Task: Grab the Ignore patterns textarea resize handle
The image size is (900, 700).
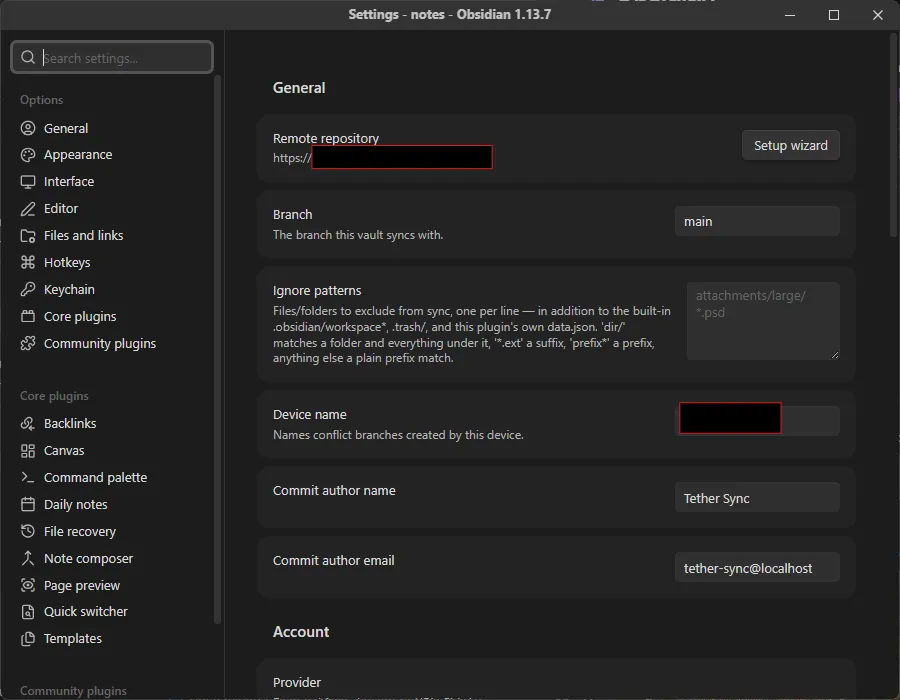Action: [x=835, y=355]
